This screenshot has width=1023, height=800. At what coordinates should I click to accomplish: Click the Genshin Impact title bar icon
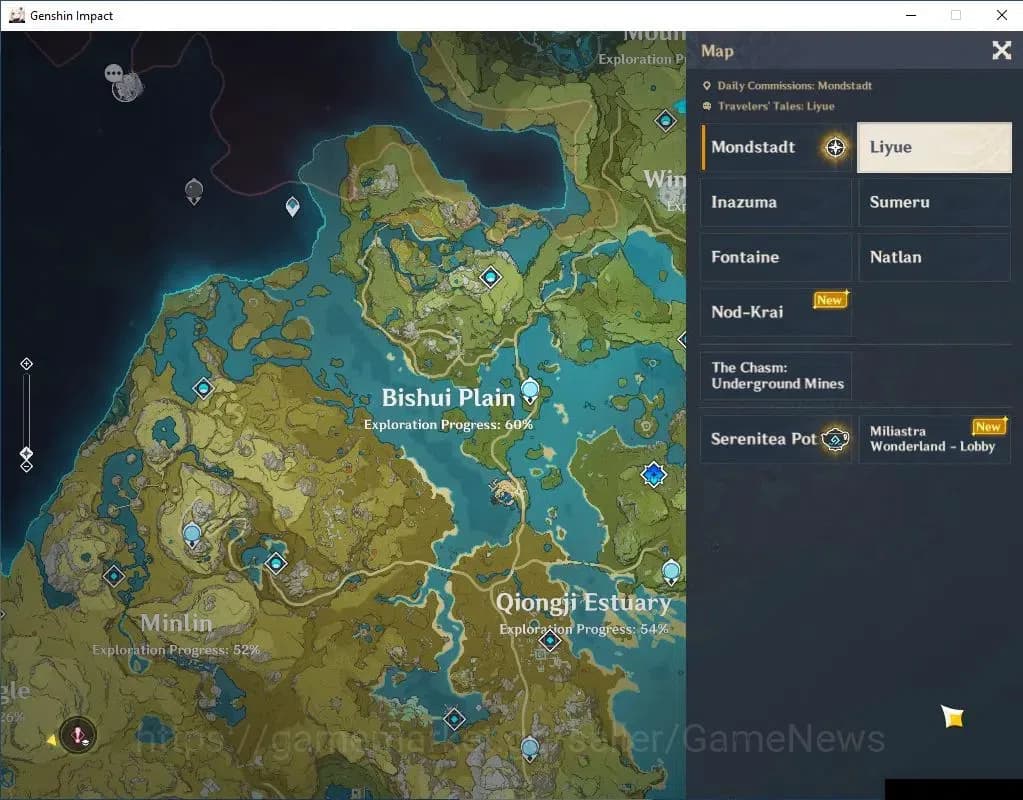[x=16, y=15]
